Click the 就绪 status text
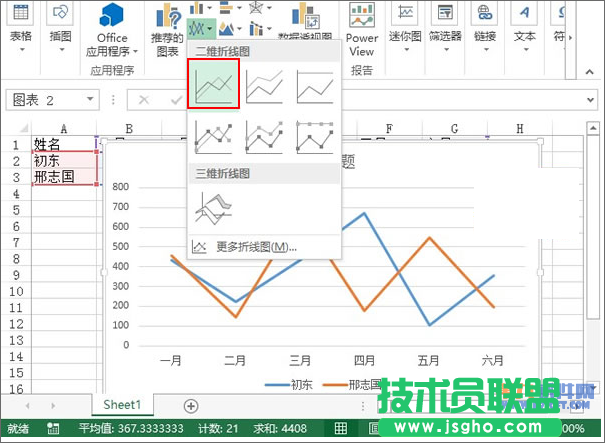Viewport: 605px width, 443px height. point(18,428)
